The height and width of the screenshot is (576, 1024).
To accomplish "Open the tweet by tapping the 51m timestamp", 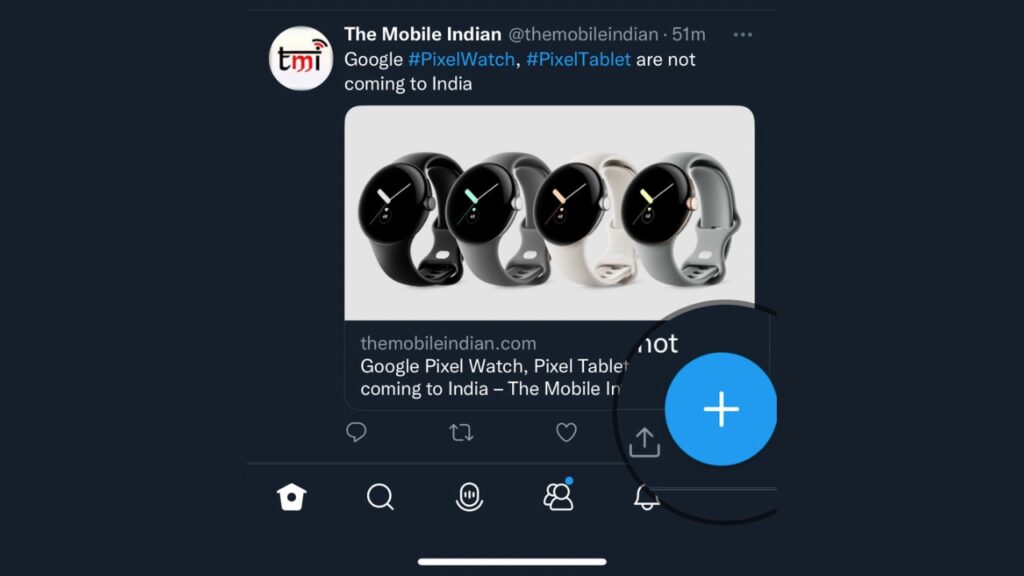I will coord(686,33).
